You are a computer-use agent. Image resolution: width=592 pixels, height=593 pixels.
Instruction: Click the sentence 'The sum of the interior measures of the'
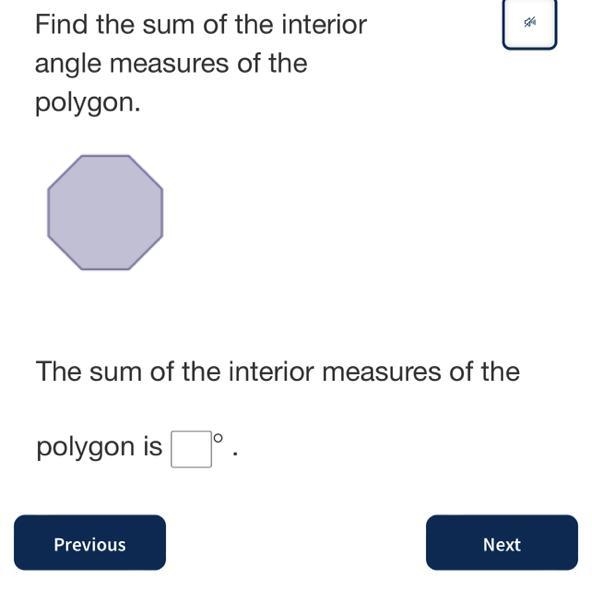pyautogui.click(x=278, y=371)
